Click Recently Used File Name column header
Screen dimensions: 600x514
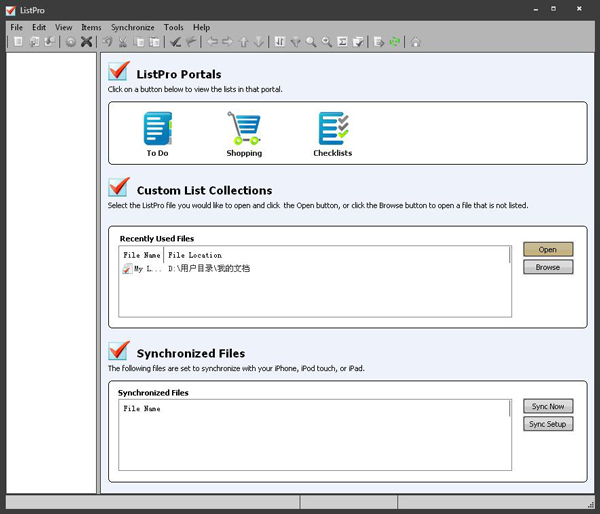point(142,255)
